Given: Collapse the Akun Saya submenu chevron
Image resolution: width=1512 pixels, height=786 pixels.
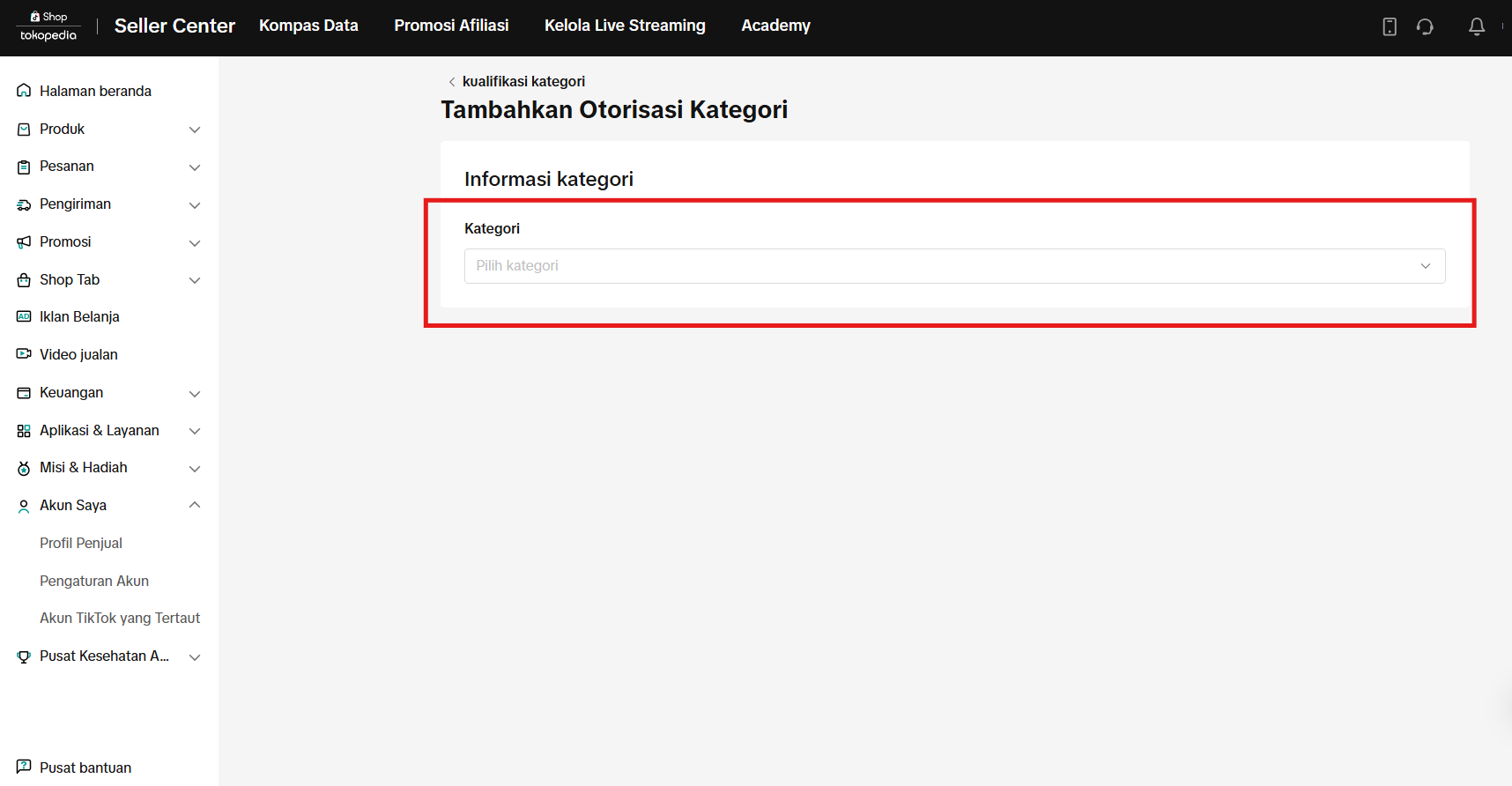Looking at the screenshot, I should [195, 505].
